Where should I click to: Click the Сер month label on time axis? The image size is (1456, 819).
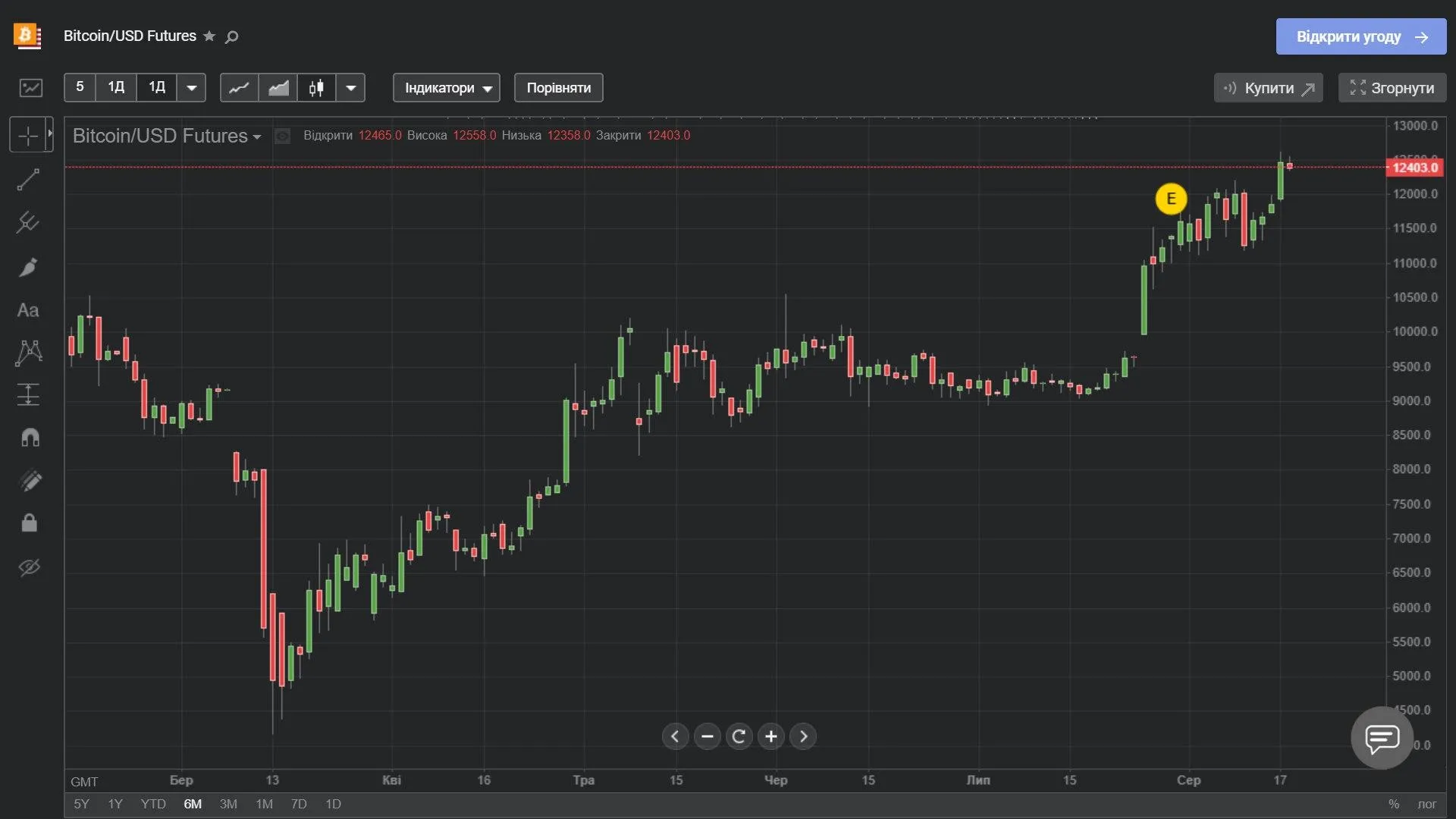[1188, 780]
